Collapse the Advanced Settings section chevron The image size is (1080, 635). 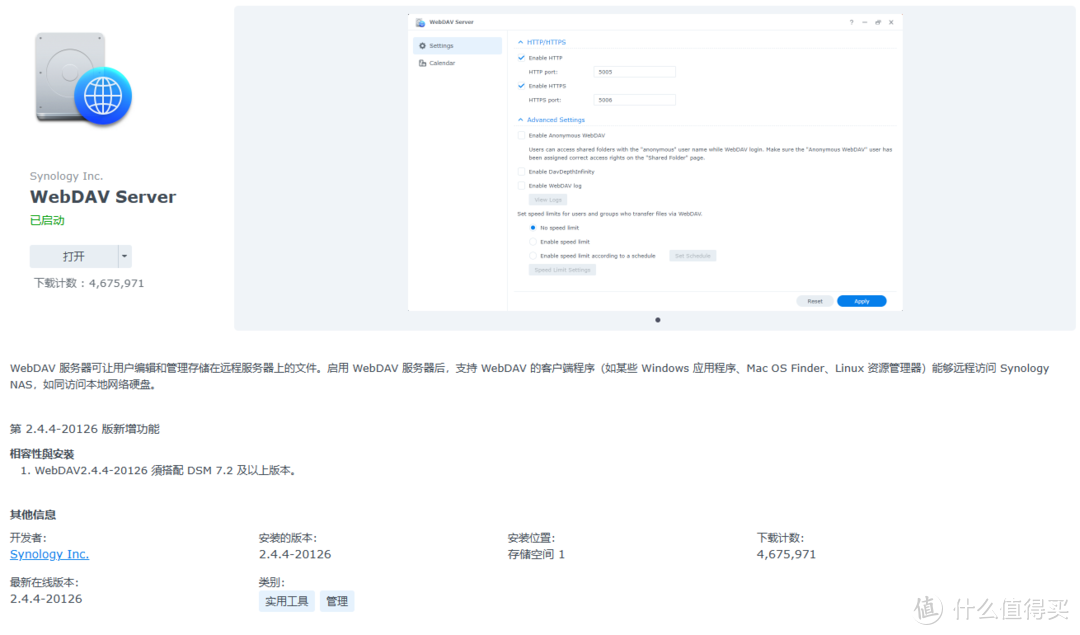[521, 120]
